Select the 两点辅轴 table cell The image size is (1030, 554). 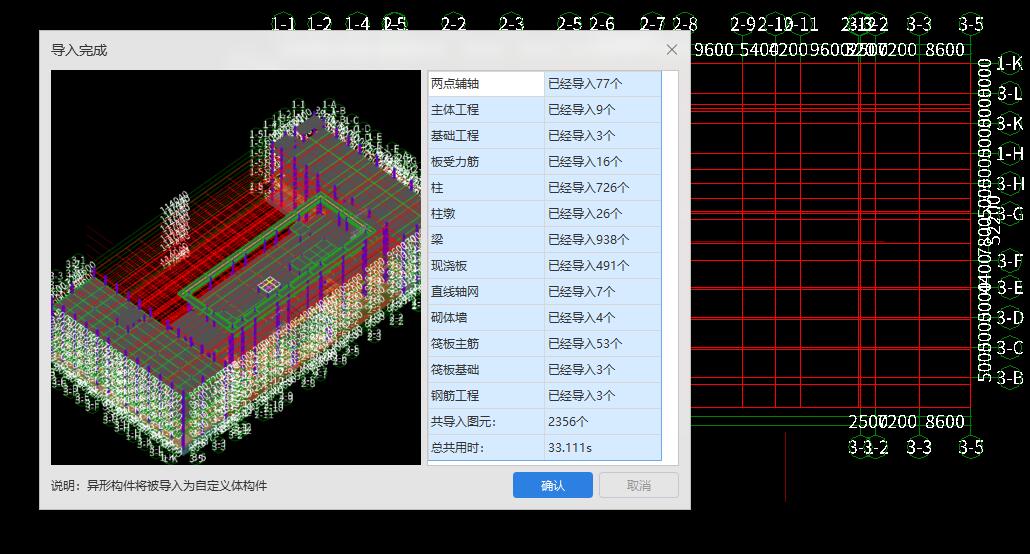486,83
